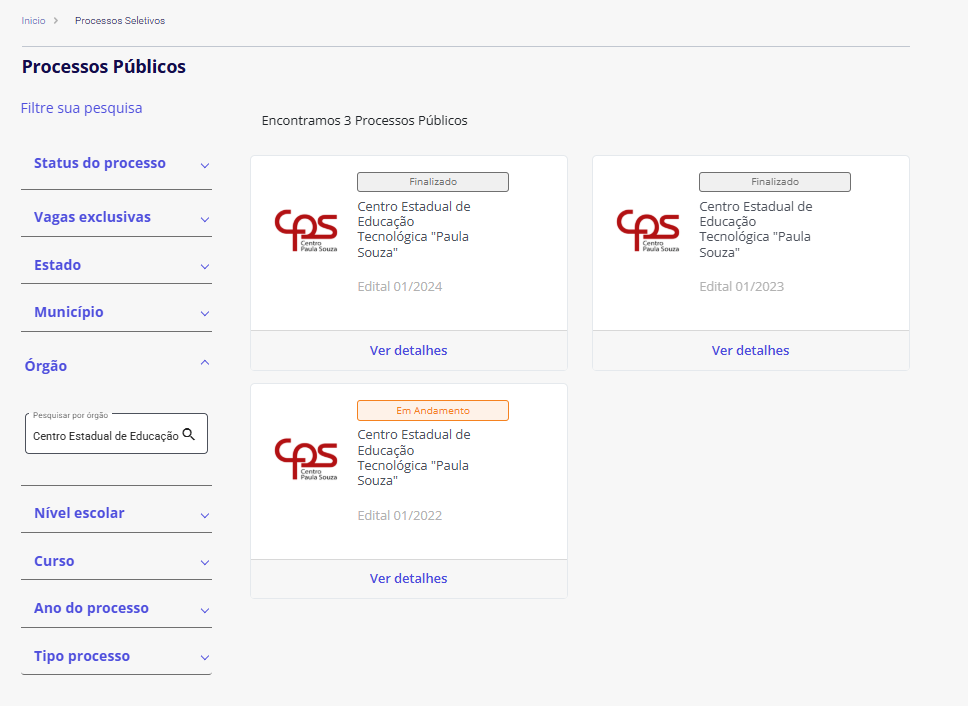Image resolution: width=968 pixels, height=706 pixels.
Task: Expand the Status do processo filter
Action: 204,165
